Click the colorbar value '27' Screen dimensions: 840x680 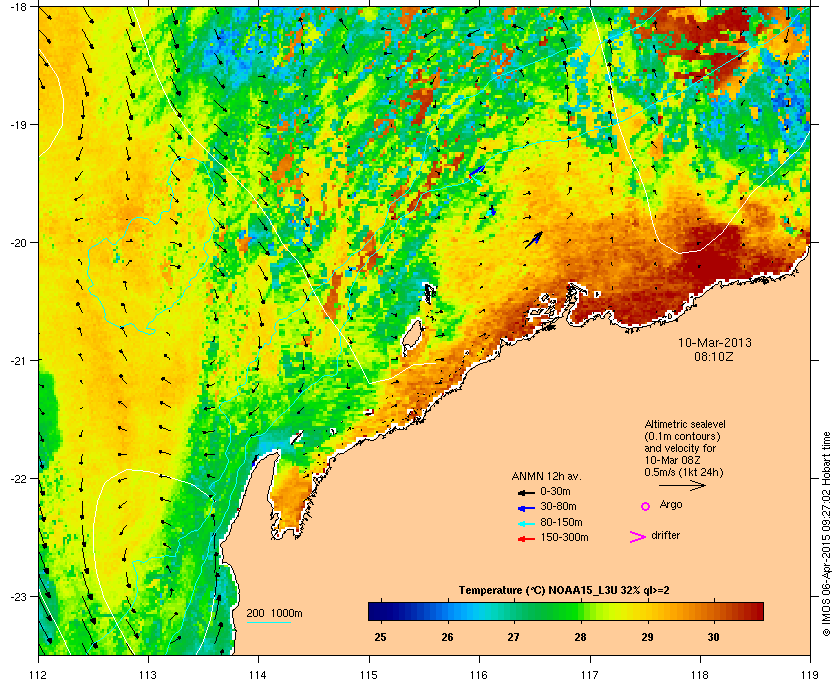tap(514, 637)
